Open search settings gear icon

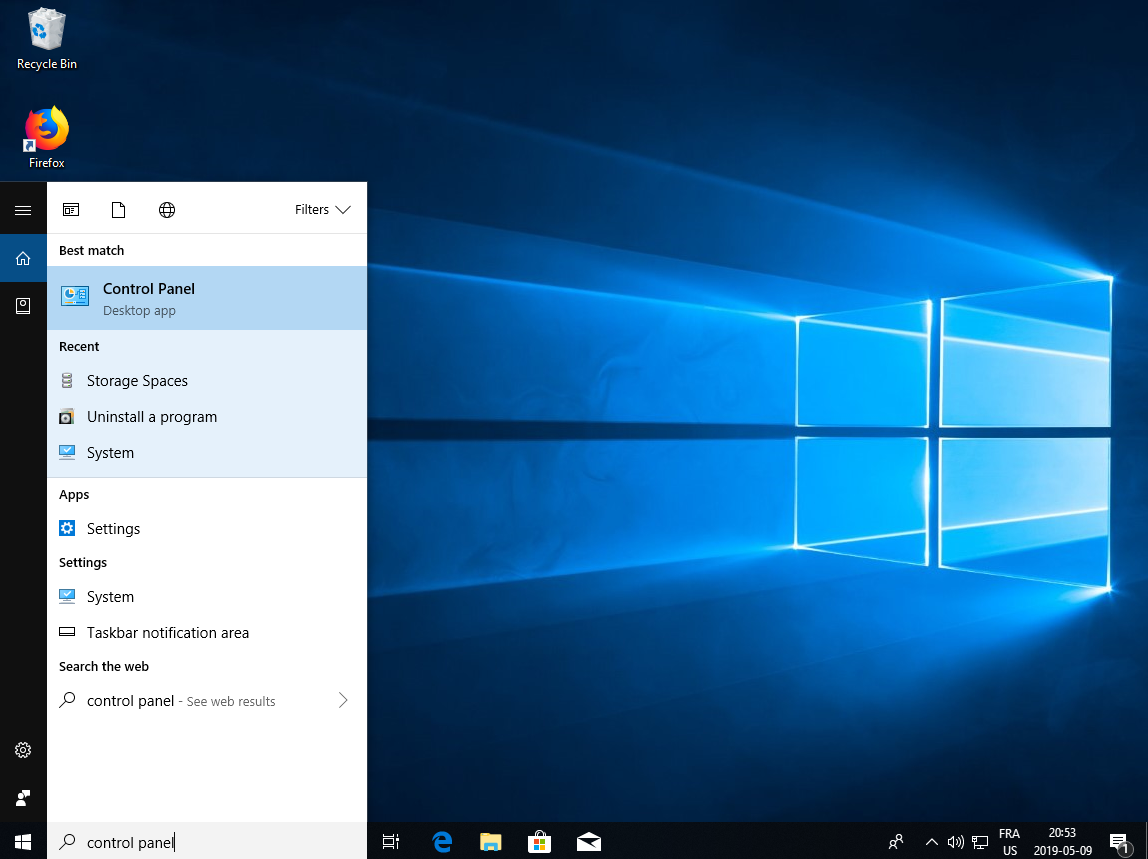pos(23,750)
